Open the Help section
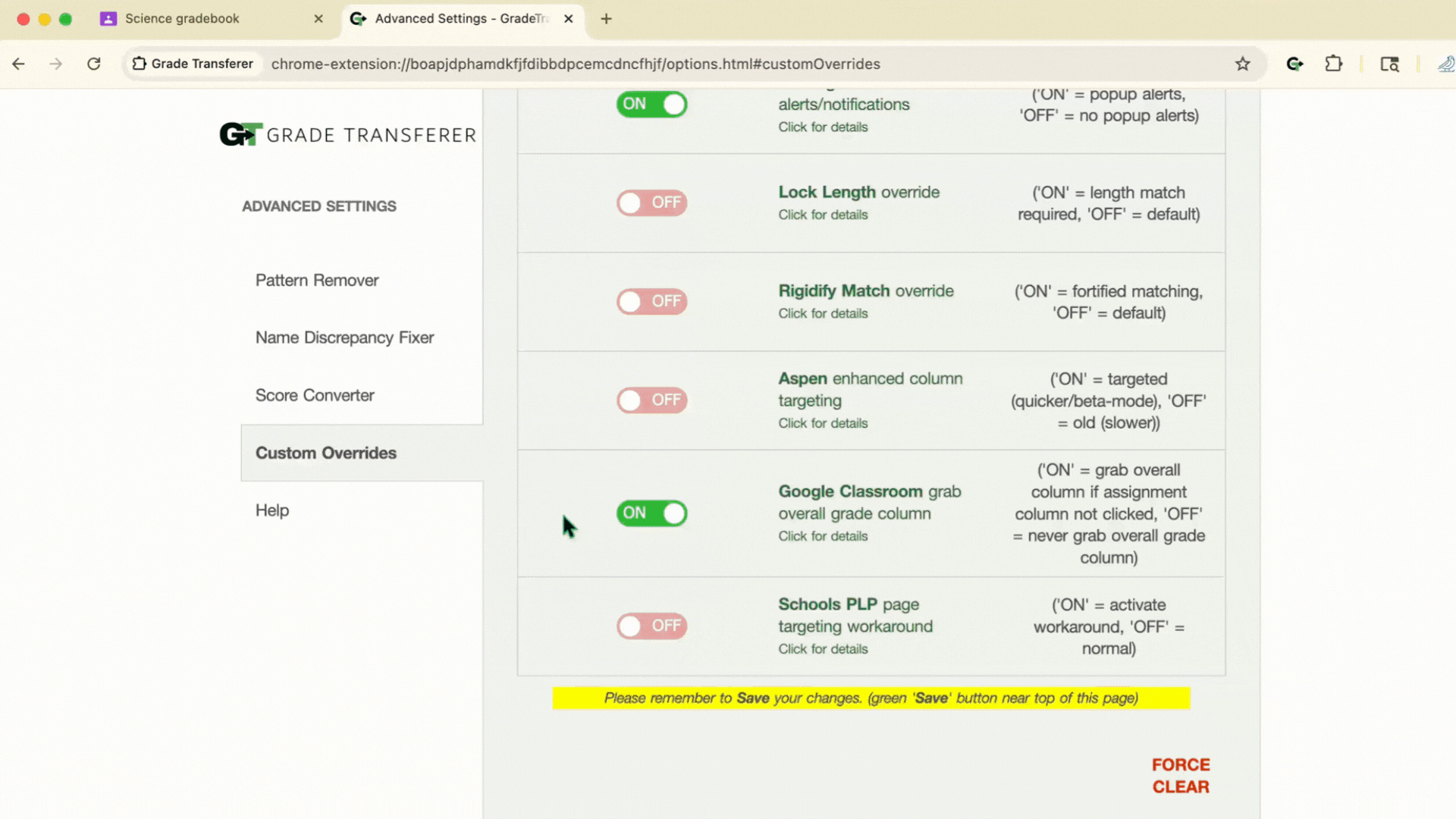Viewport: 1456px width, 819px height. (272, 510)
